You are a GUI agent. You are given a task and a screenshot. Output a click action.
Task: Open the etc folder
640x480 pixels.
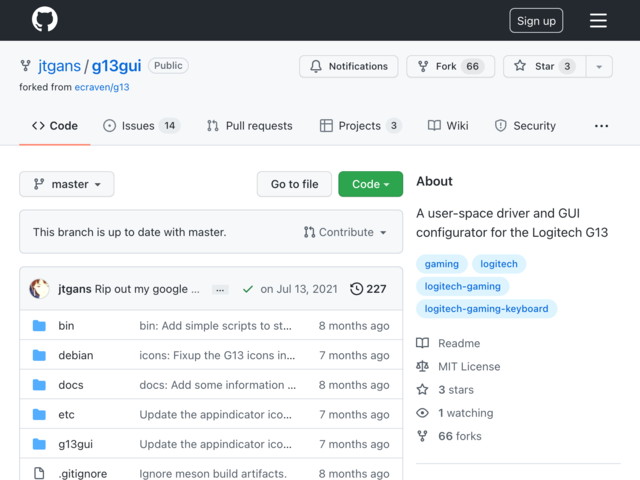point(66,414)
